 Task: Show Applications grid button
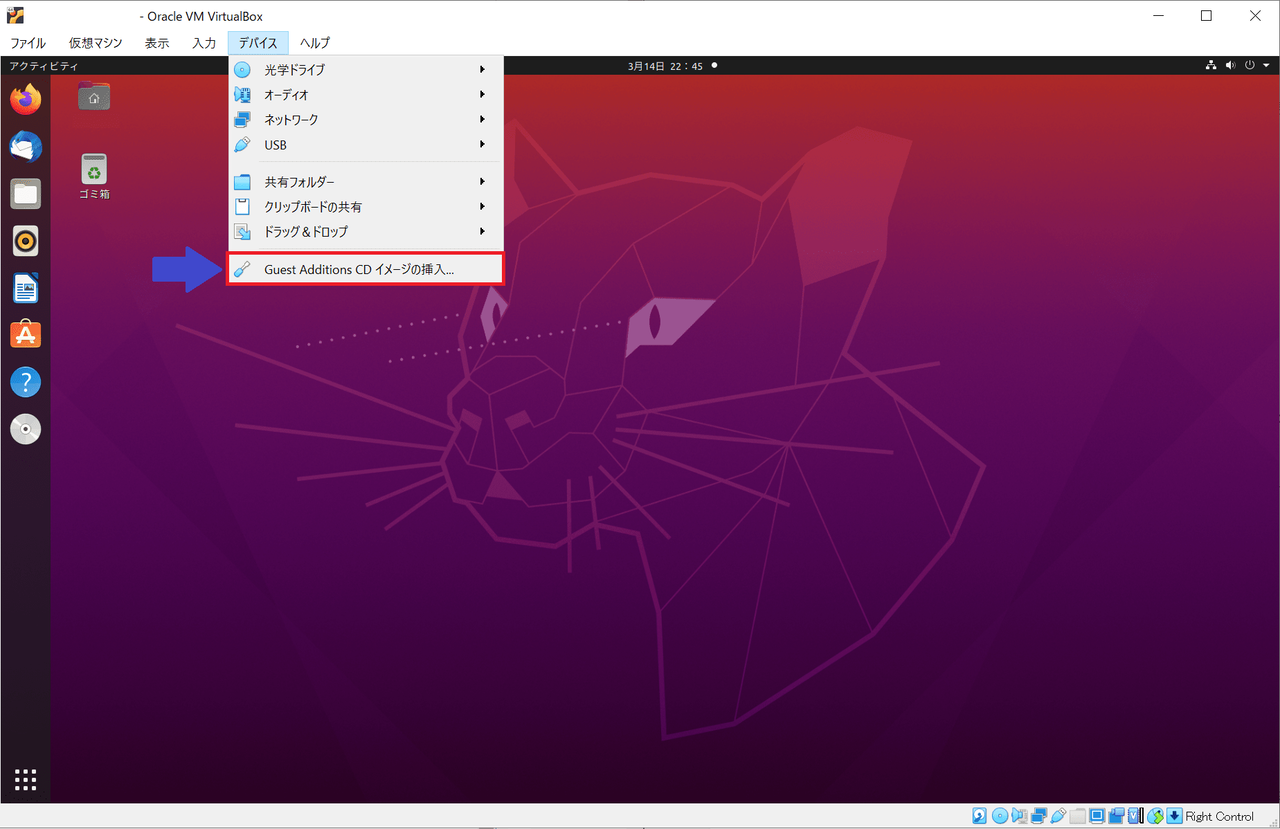click(25, 779)
